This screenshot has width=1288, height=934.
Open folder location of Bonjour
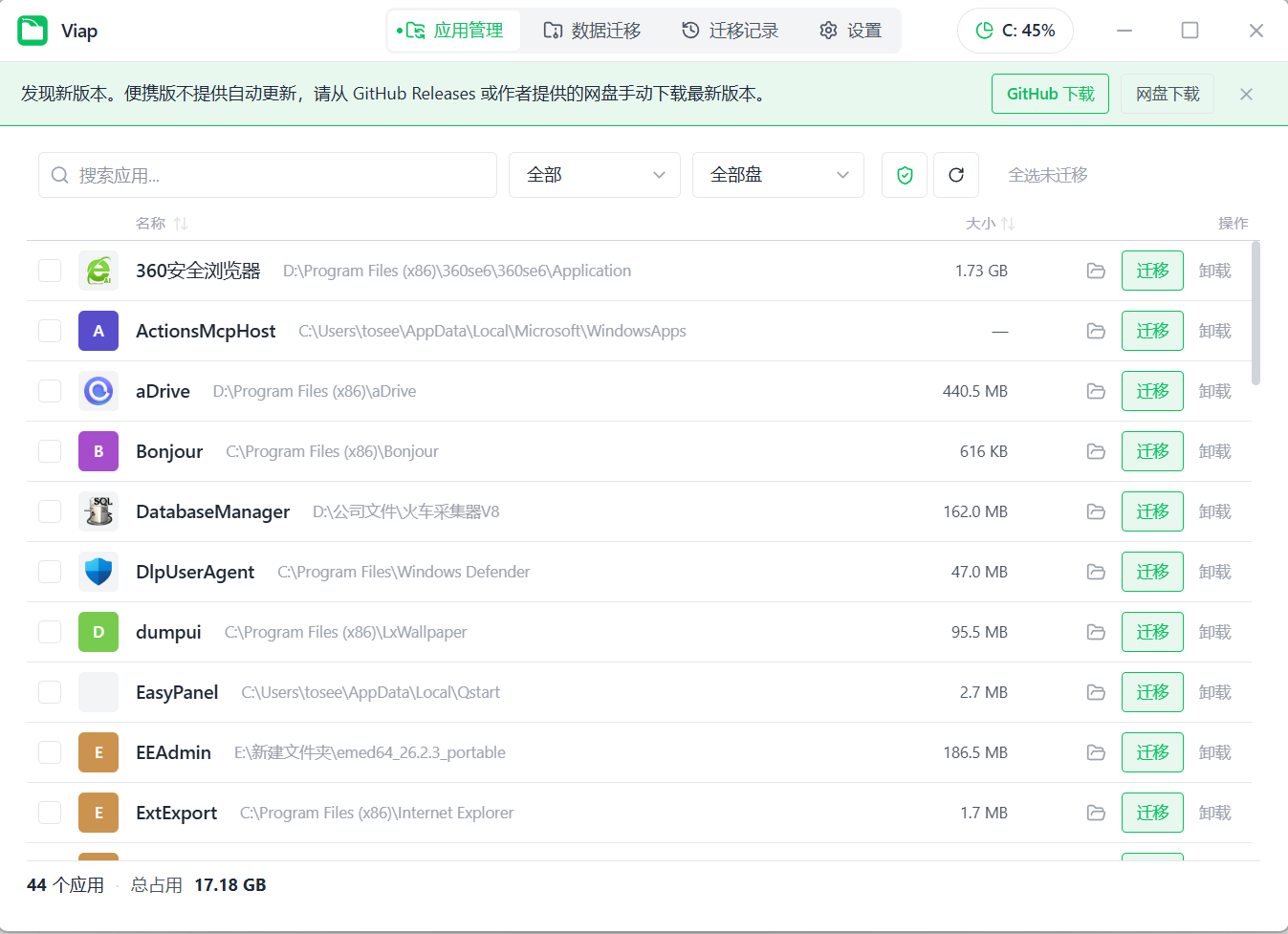click(x=1096, y=451)
